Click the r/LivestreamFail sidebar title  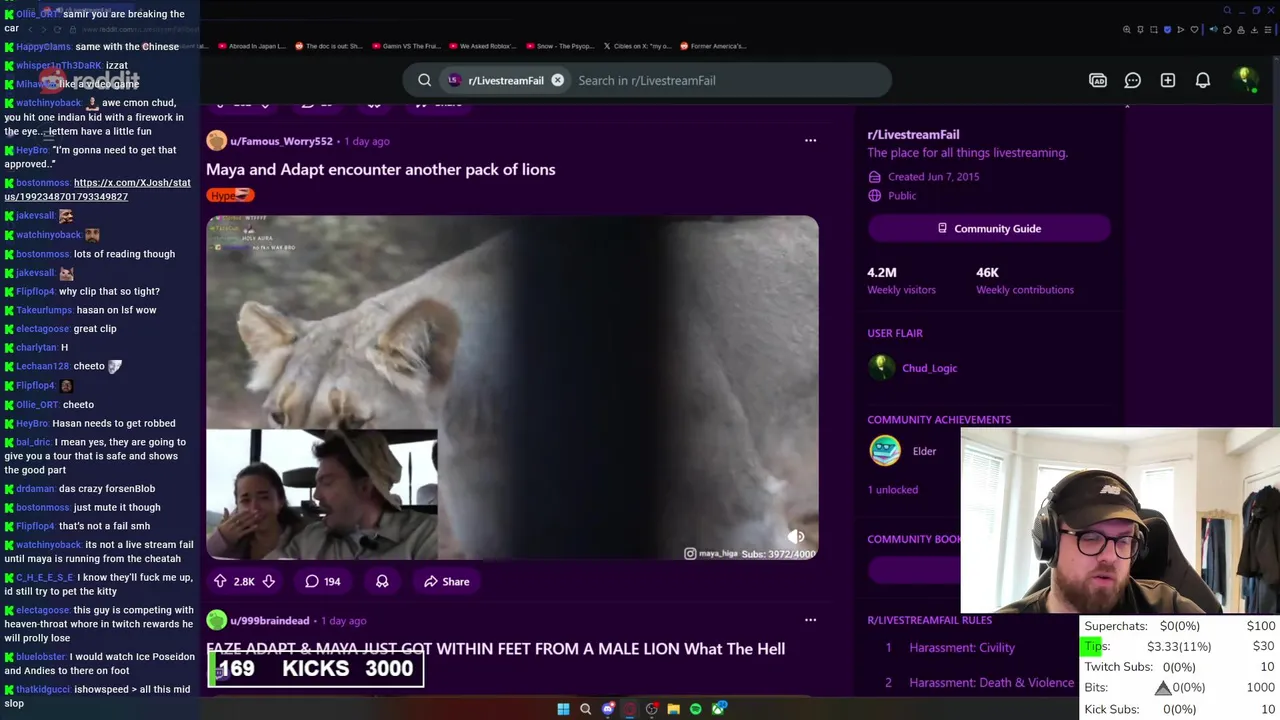pos(913,134)
